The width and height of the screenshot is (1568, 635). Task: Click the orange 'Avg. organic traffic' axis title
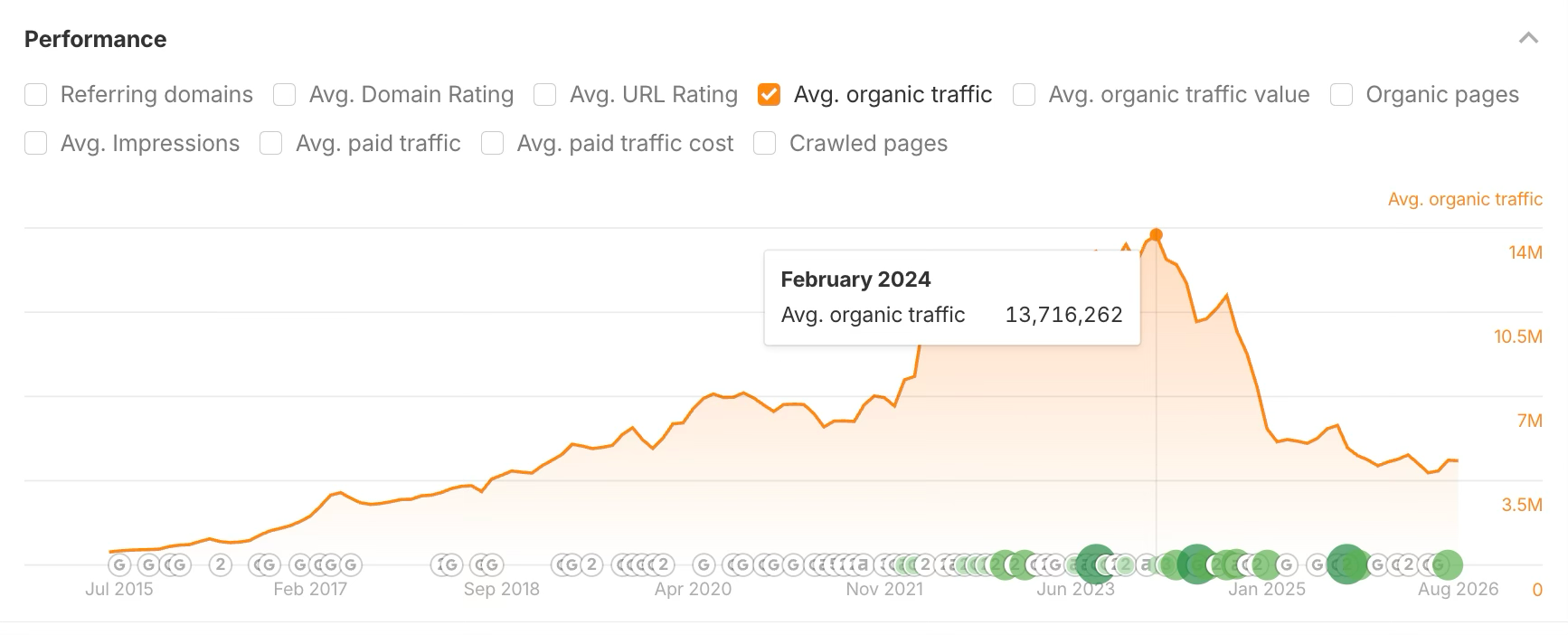click(1465, 199)
